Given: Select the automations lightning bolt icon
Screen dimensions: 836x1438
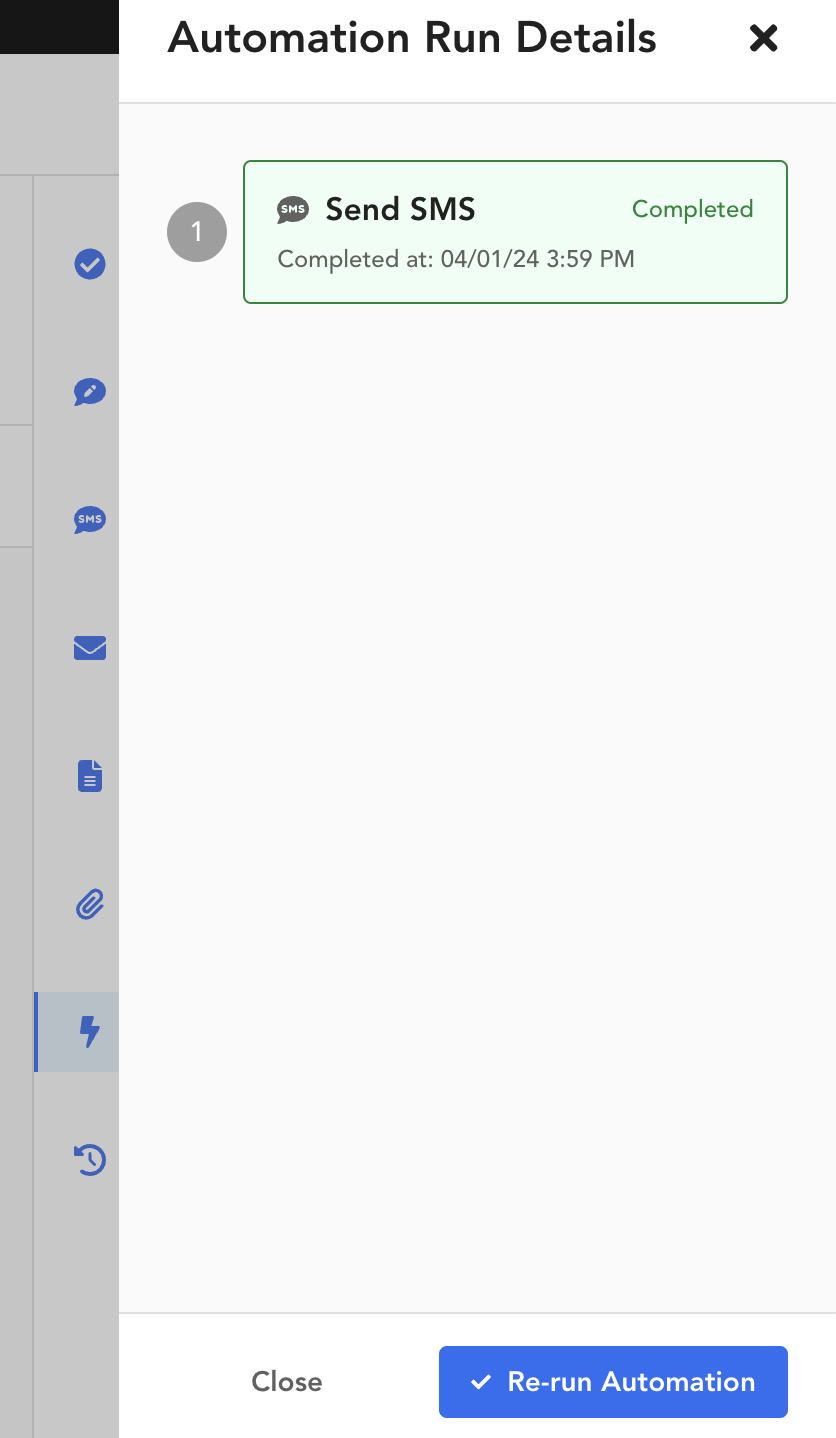Looking at the screenshot, I should point(90,1032).
